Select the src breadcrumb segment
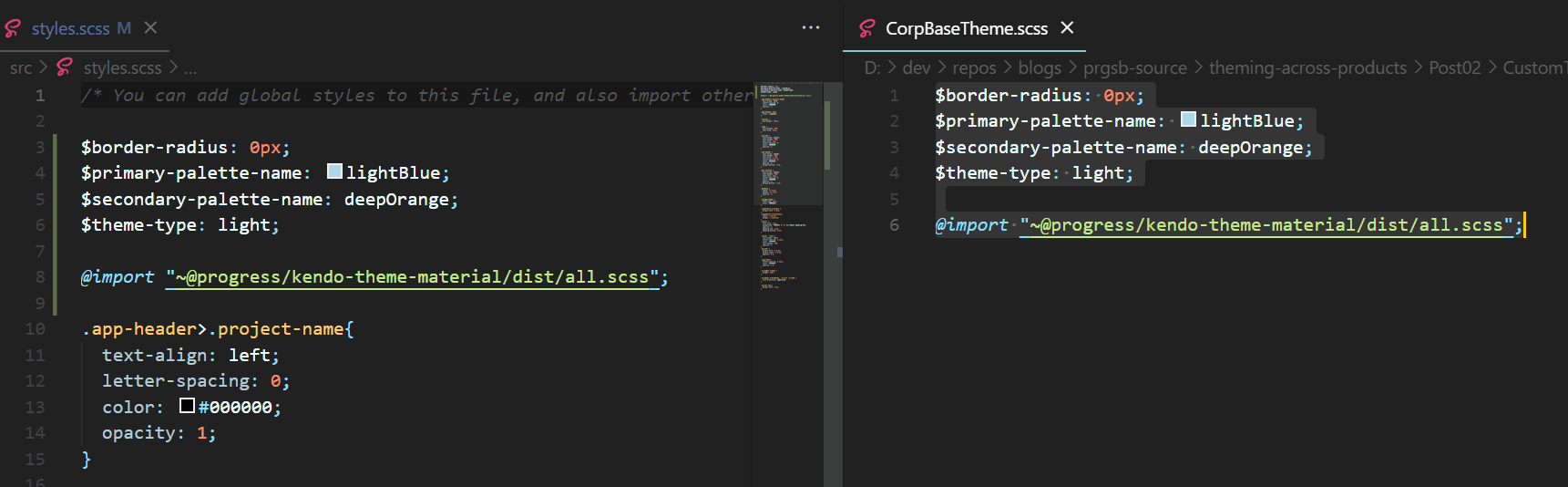 coord(21,68)
